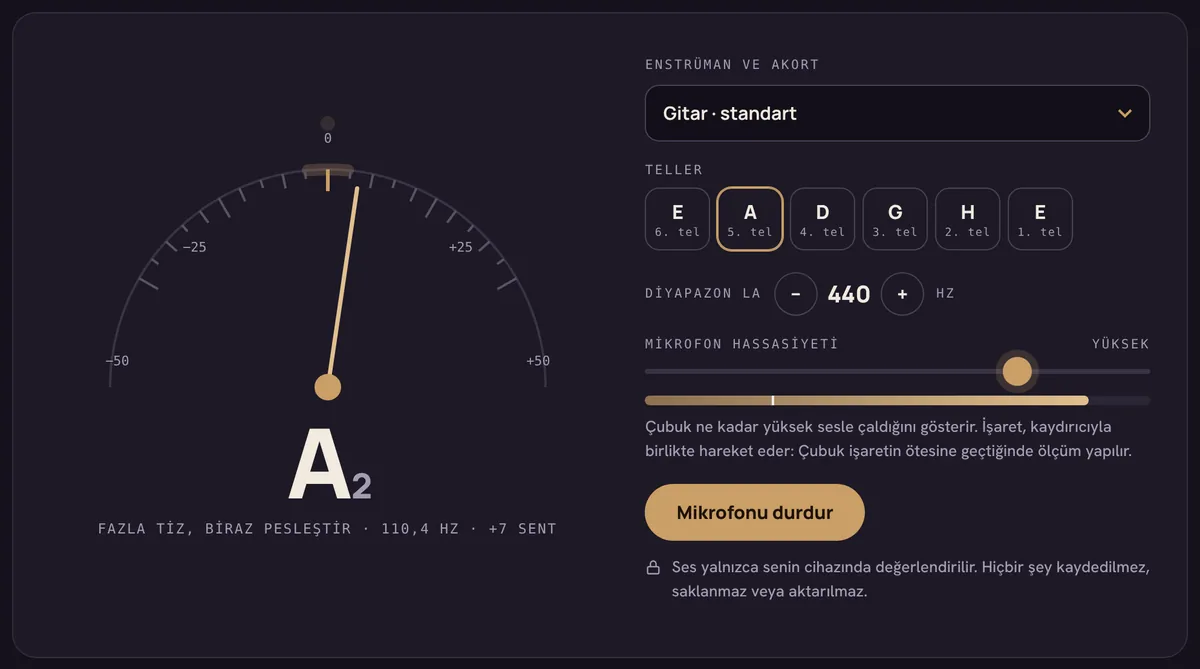Increase diyapazon frequency with plus button
The image size is (1200, 669).
click(x=902, y=294)
